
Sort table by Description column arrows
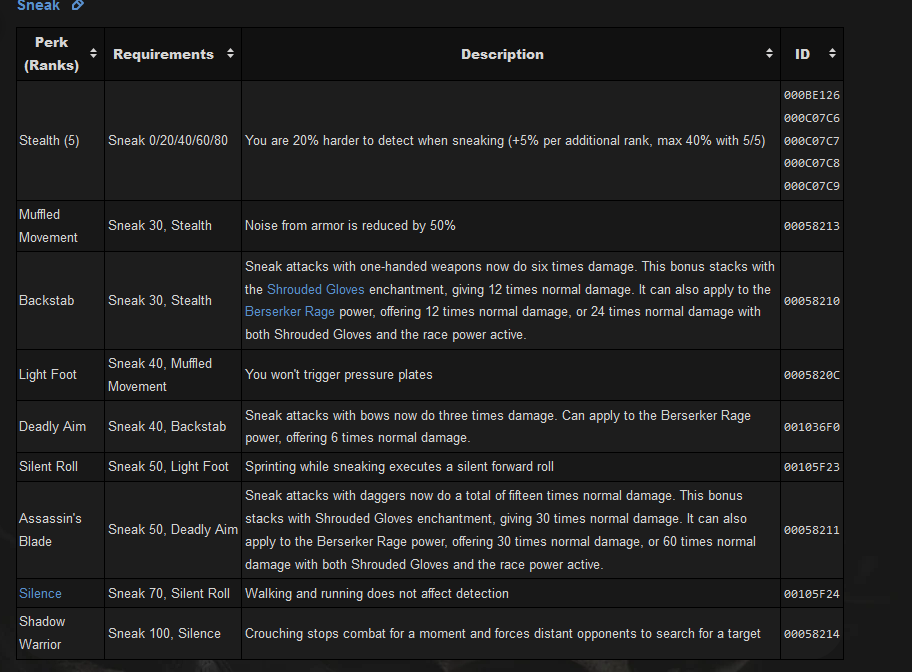[x=769, y=54]
